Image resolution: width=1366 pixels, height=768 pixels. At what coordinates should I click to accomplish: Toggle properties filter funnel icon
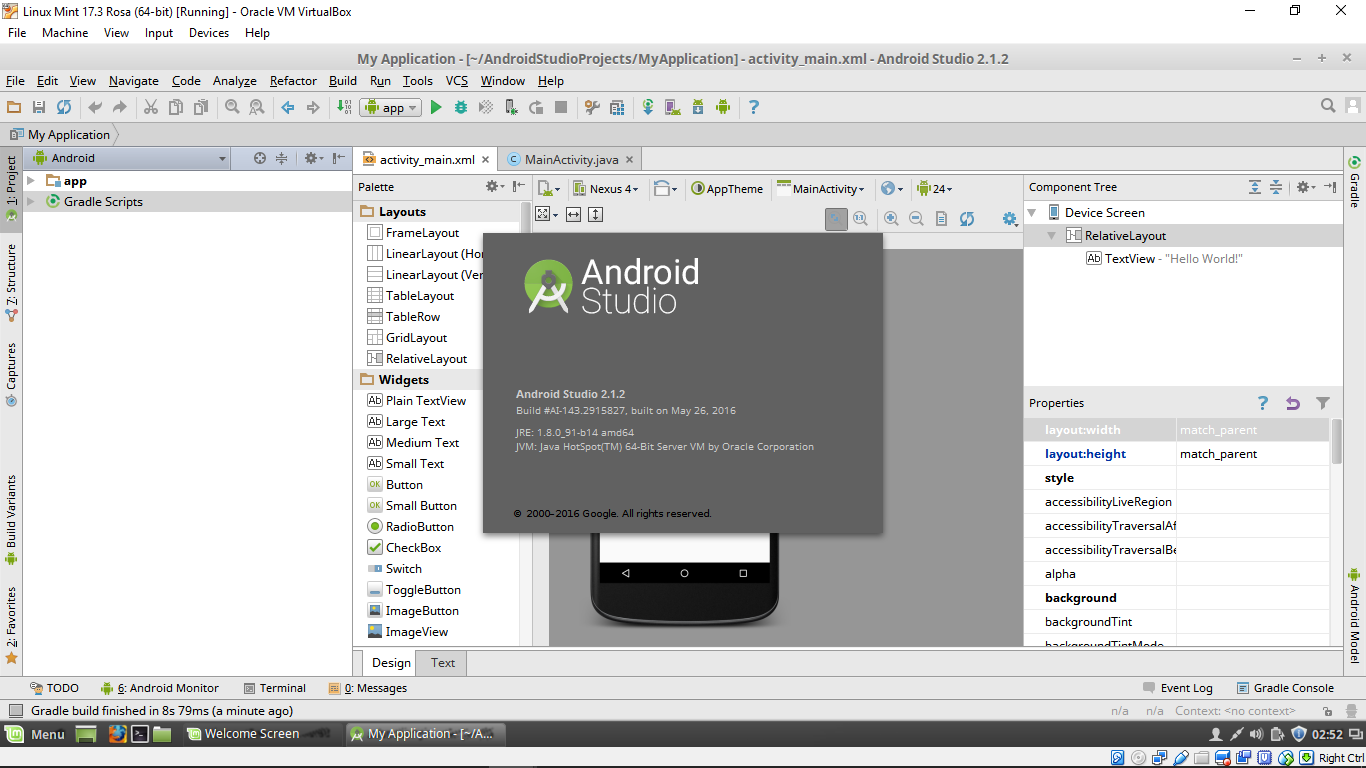point(1323,403)
